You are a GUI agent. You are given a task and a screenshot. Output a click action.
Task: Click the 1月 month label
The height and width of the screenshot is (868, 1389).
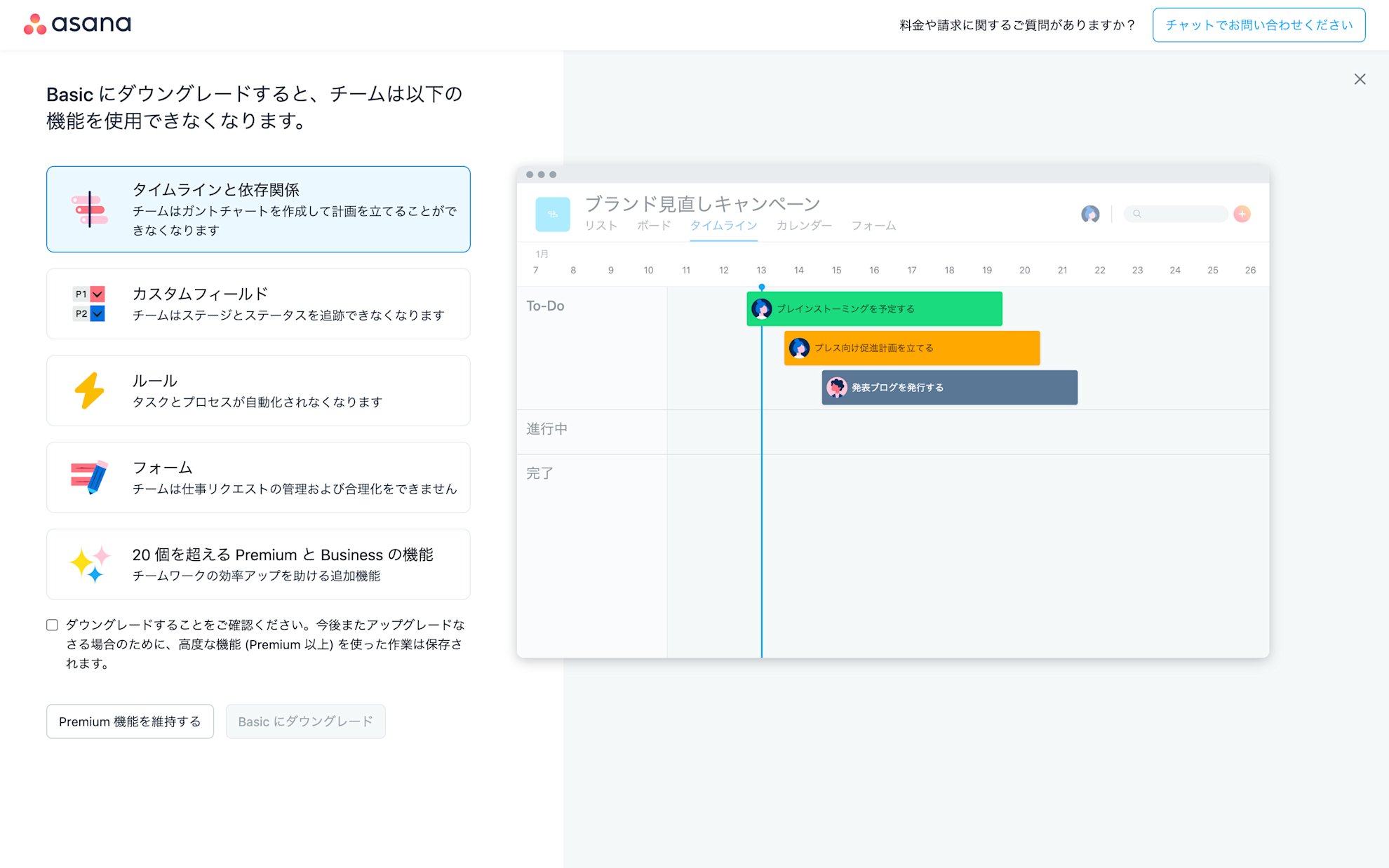tap(542, 254)
